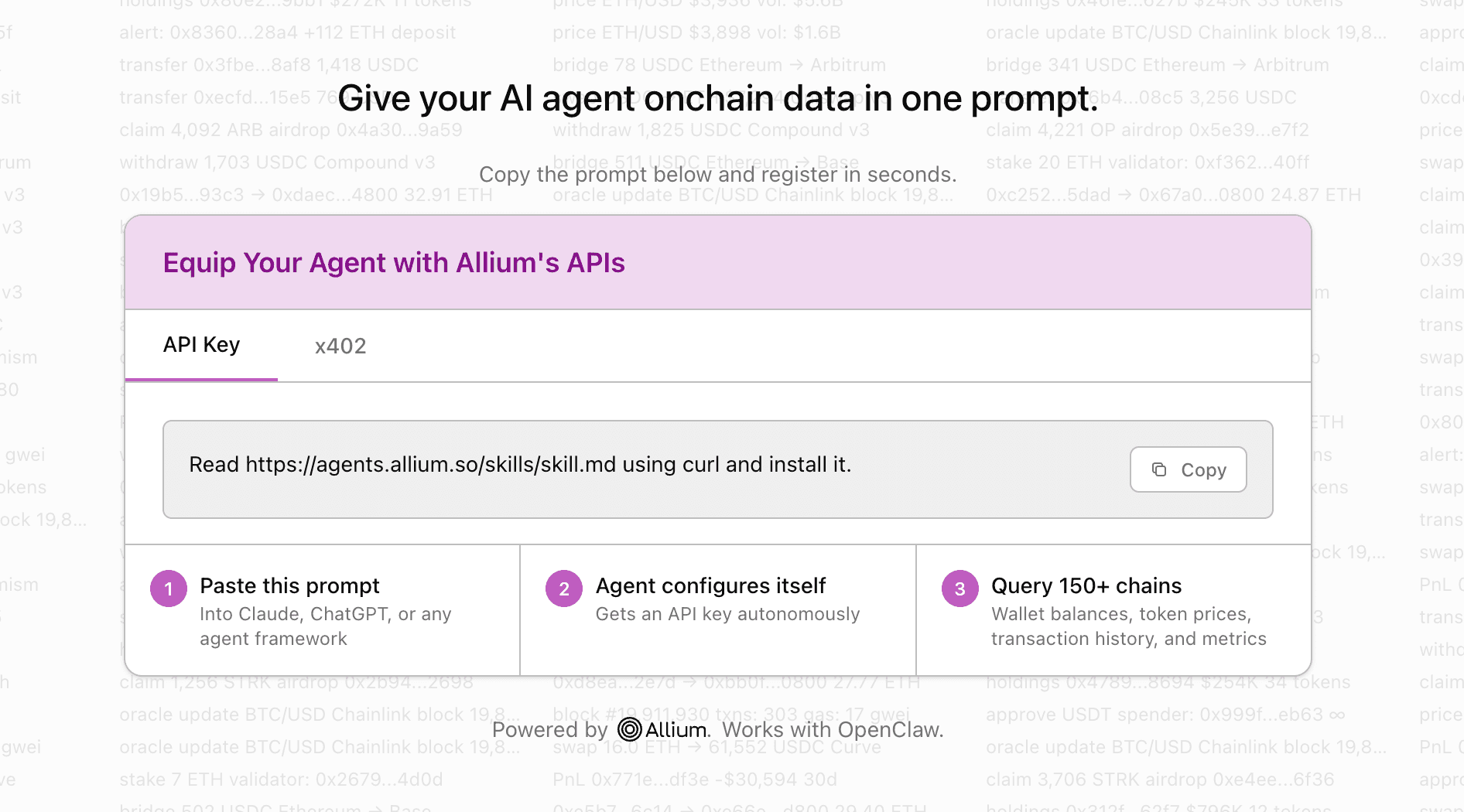
Task: Click the Allium brand name link
Action: pos(677,729)
